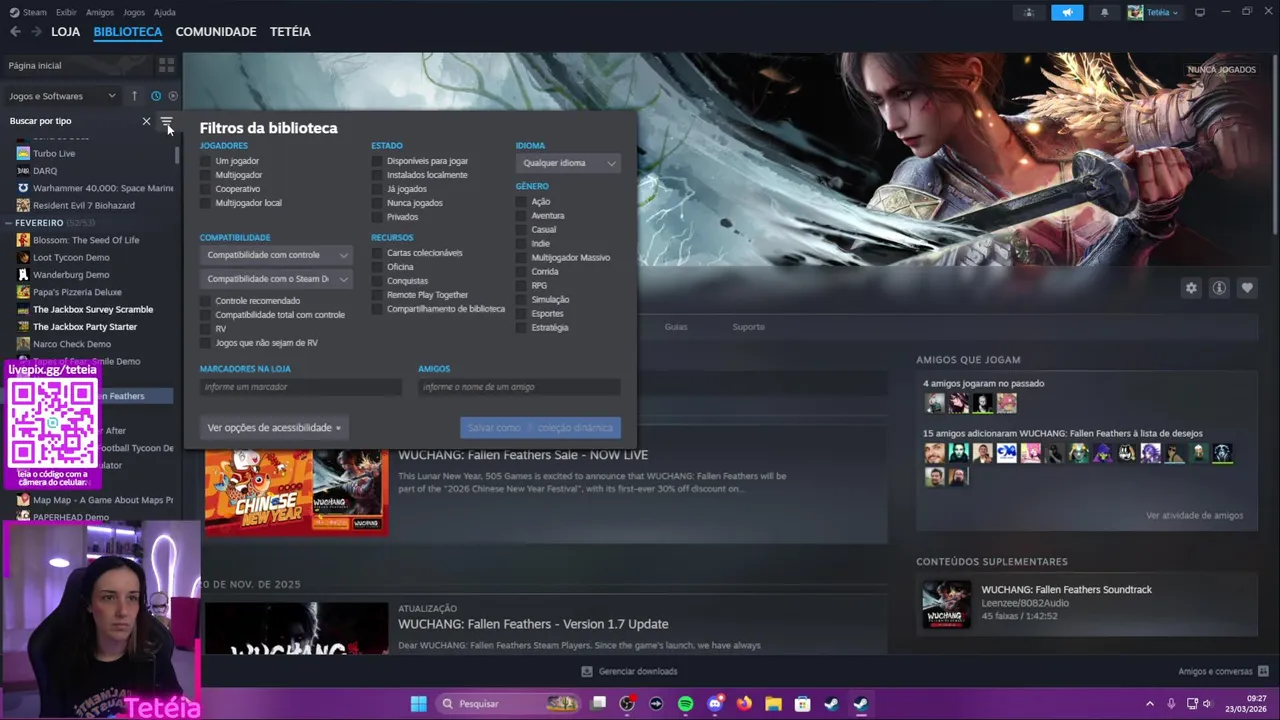
Task: Open Firefox from the taskbar
Action: (744, 704)
